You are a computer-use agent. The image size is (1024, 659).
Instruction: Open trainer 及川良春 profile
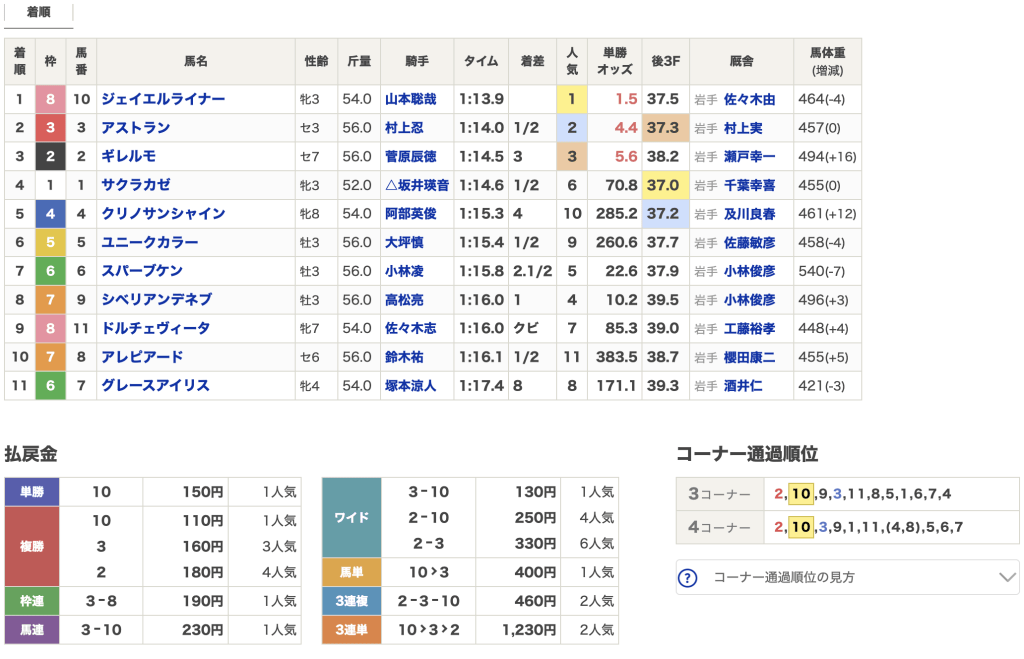[x=750, y=214]
